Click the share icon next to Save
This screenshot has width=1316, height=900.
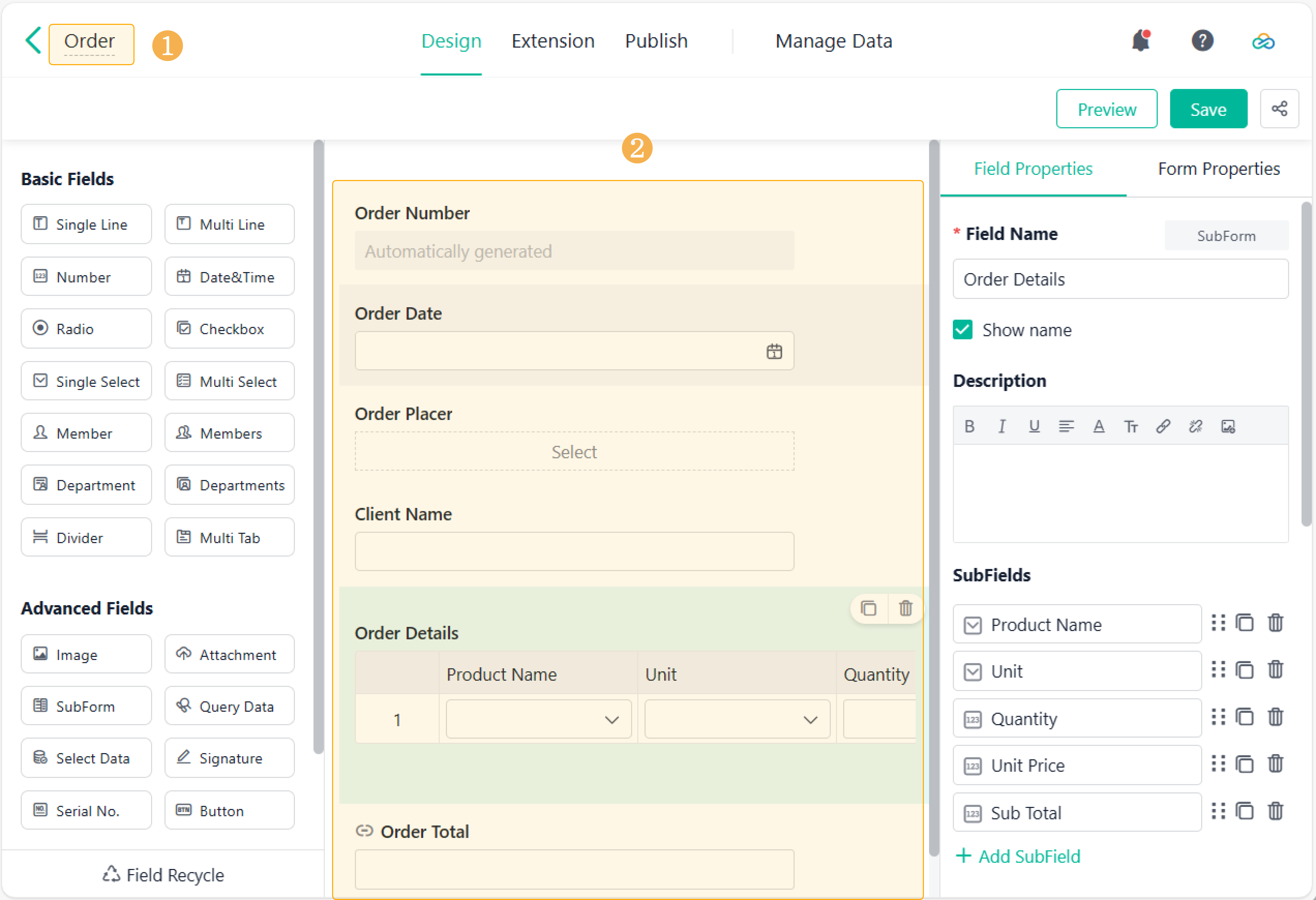click(1279, 109)
